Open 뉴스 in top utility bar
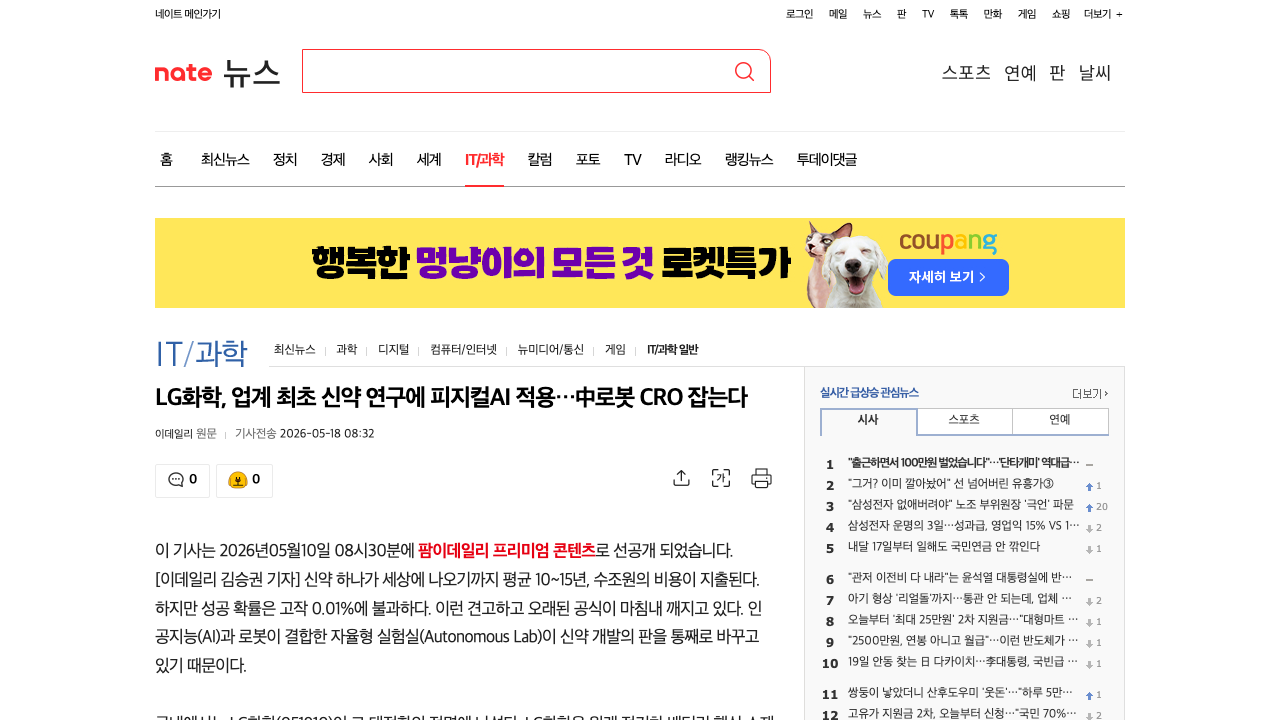Image resolution: width=1280 pixels, height=720 pixels. point(872,14)
